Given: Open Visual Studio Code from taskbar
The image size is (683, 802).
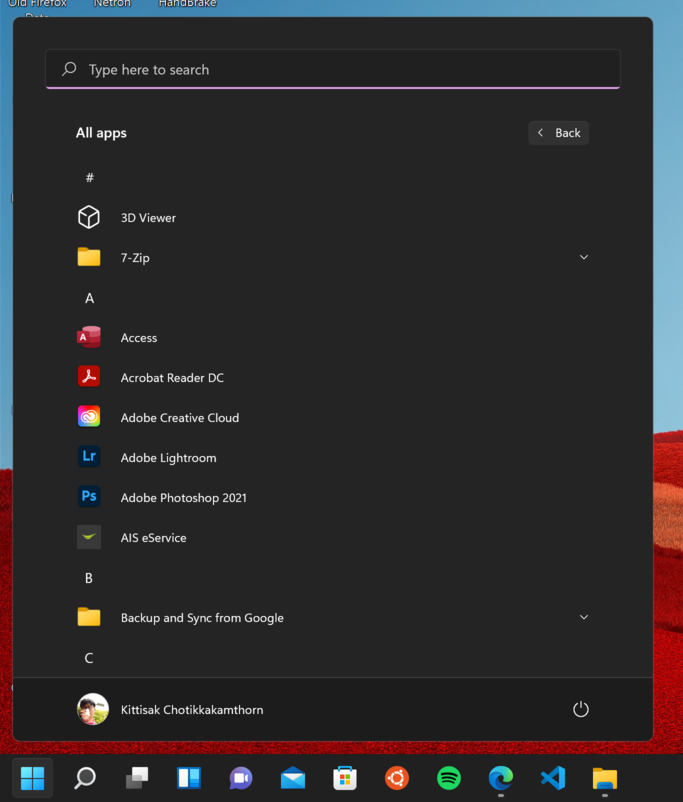Looking at the screenshot, I should [553, 778].
